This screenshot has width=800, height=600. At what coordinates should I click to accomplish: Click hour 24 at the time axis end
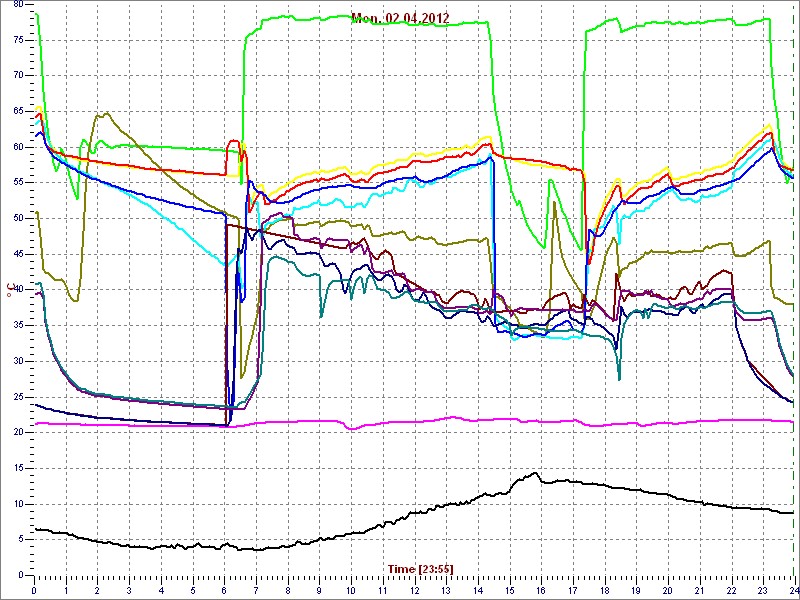pos(792,590)
